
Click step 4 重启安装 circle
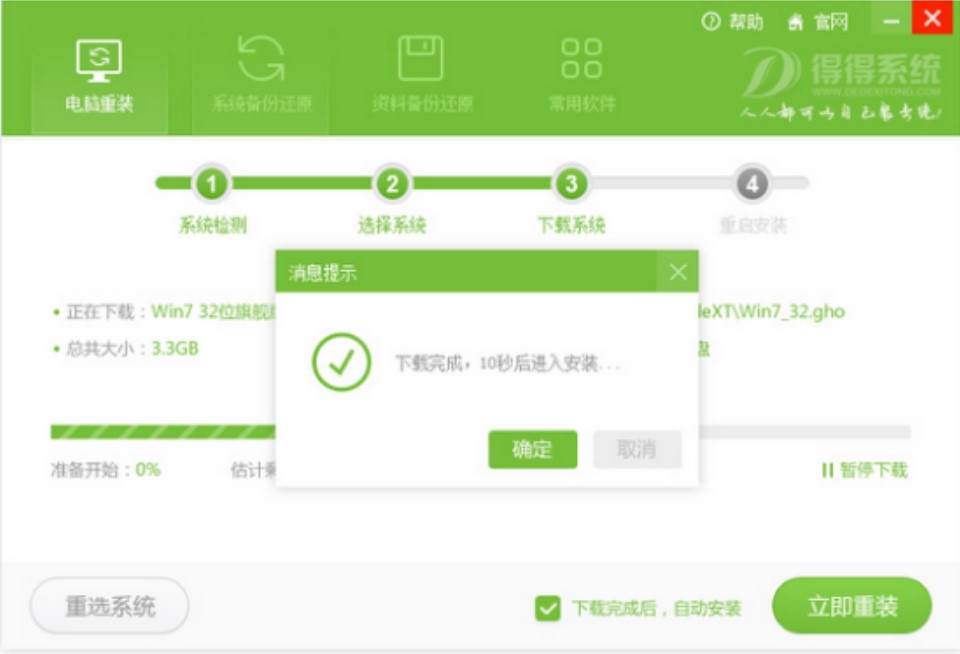point(752,184)
